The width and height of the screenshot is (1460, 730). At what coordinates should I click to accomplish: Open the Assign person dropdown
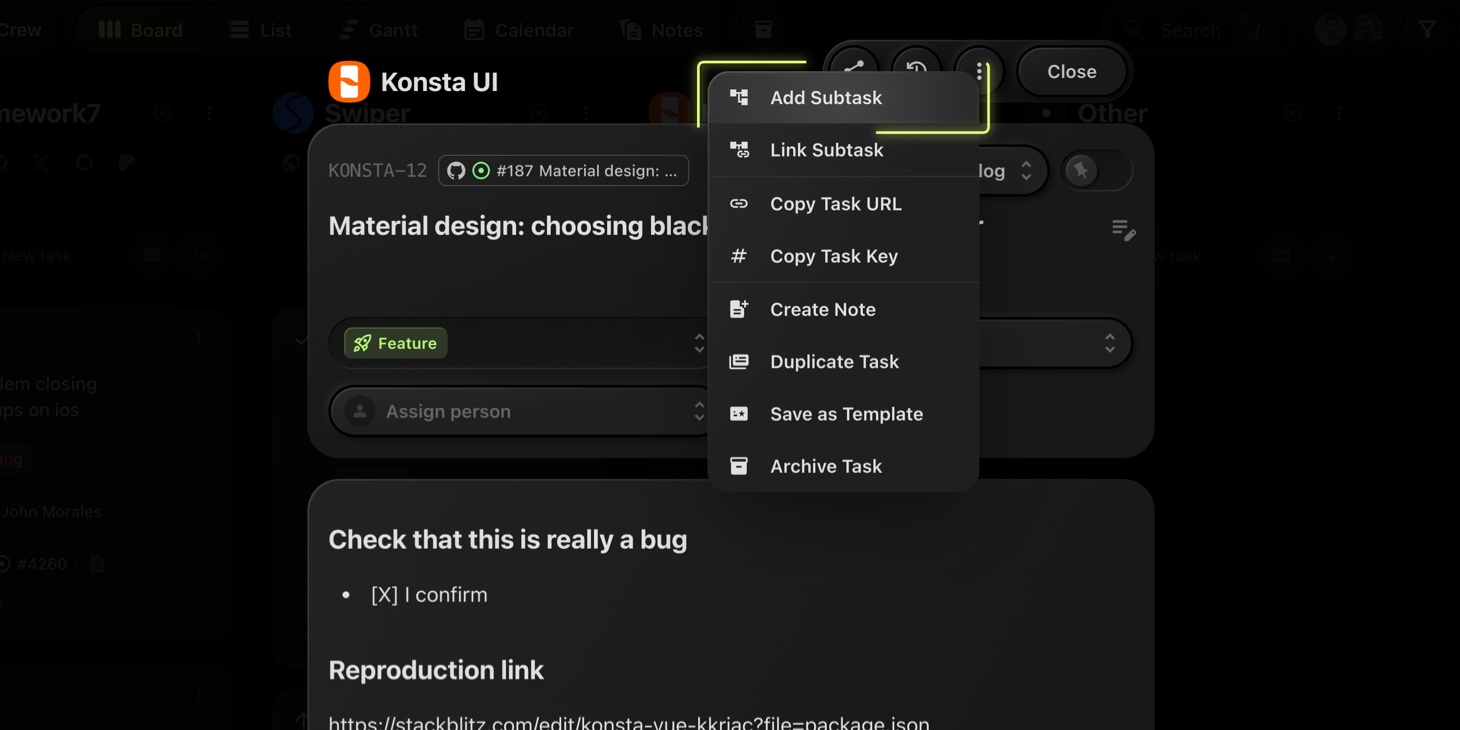(x=520, y=411)
